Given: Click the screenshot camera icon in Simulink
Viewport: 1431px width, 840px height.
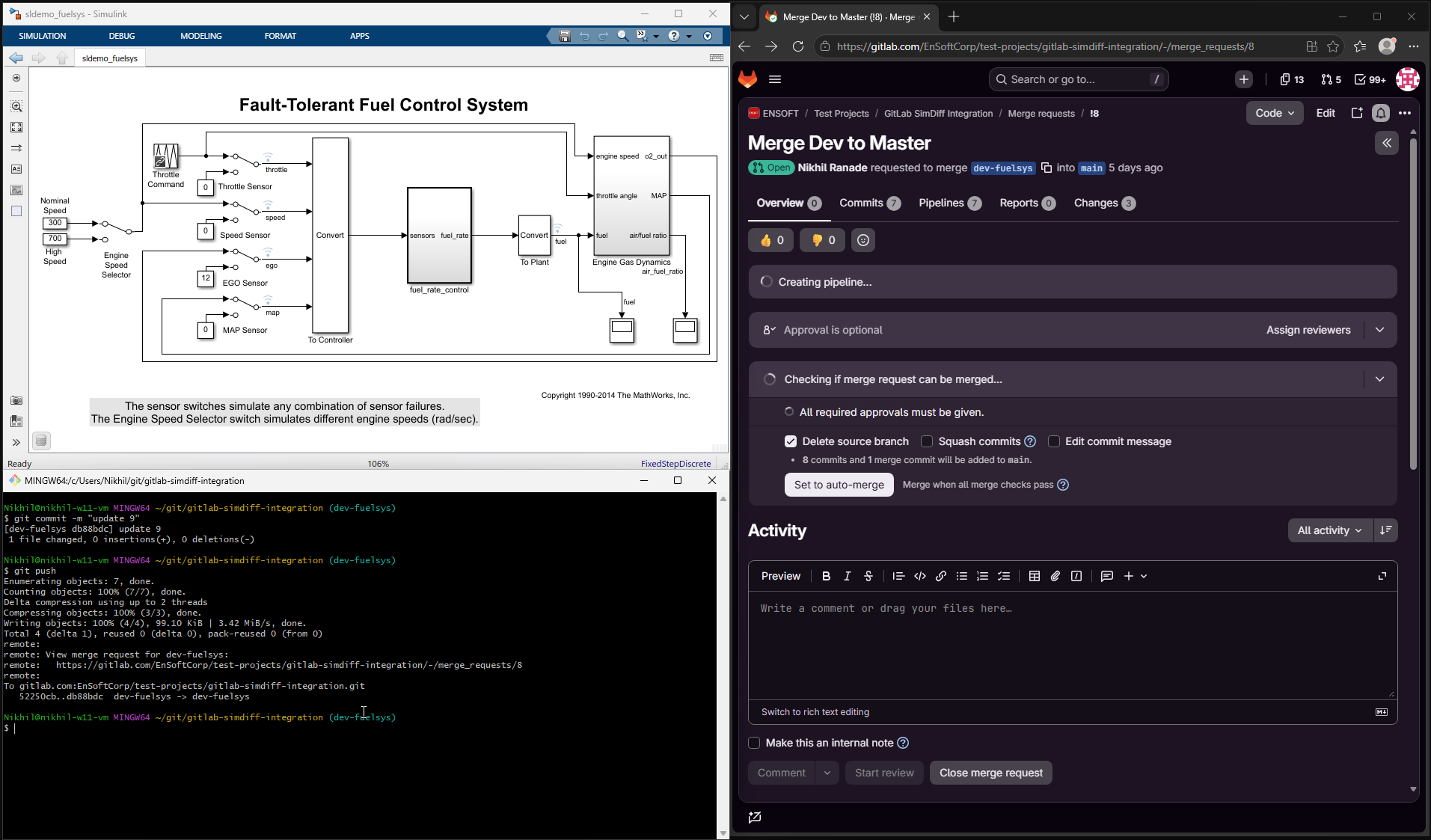Looking at the screenshot, I should click(x=16, y=401).
